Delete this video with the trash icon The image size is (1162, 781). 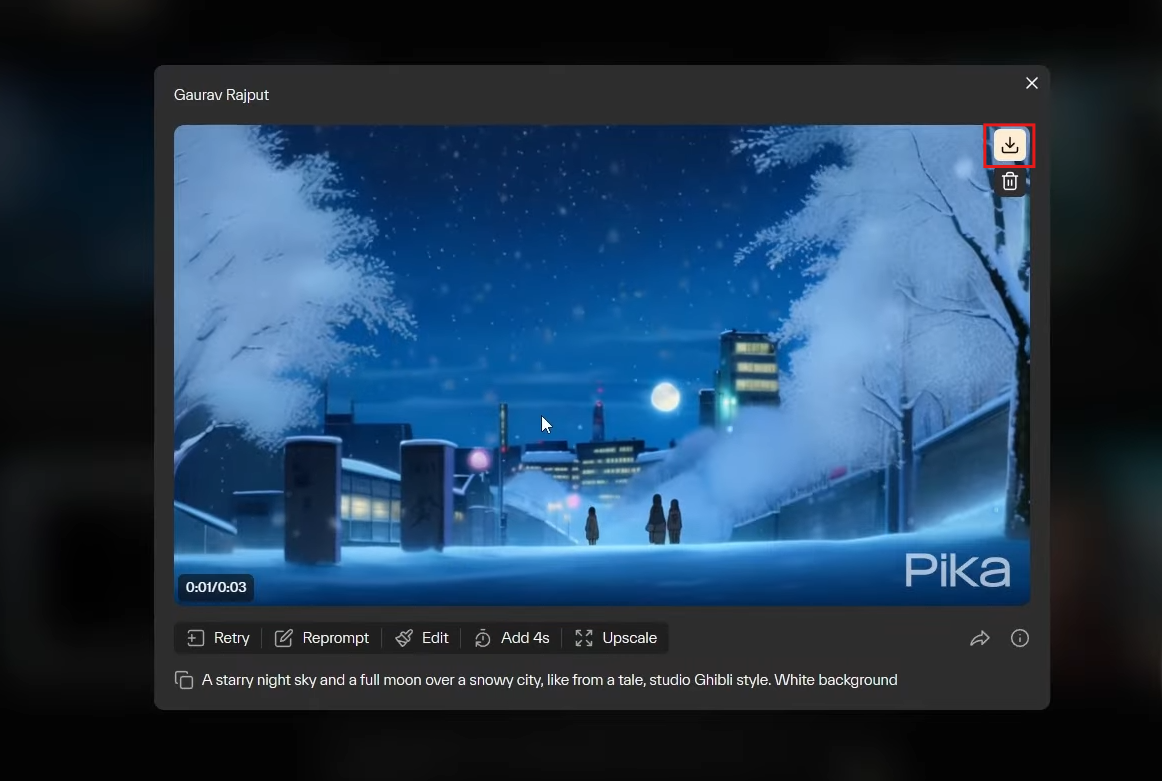[1009, 181]
